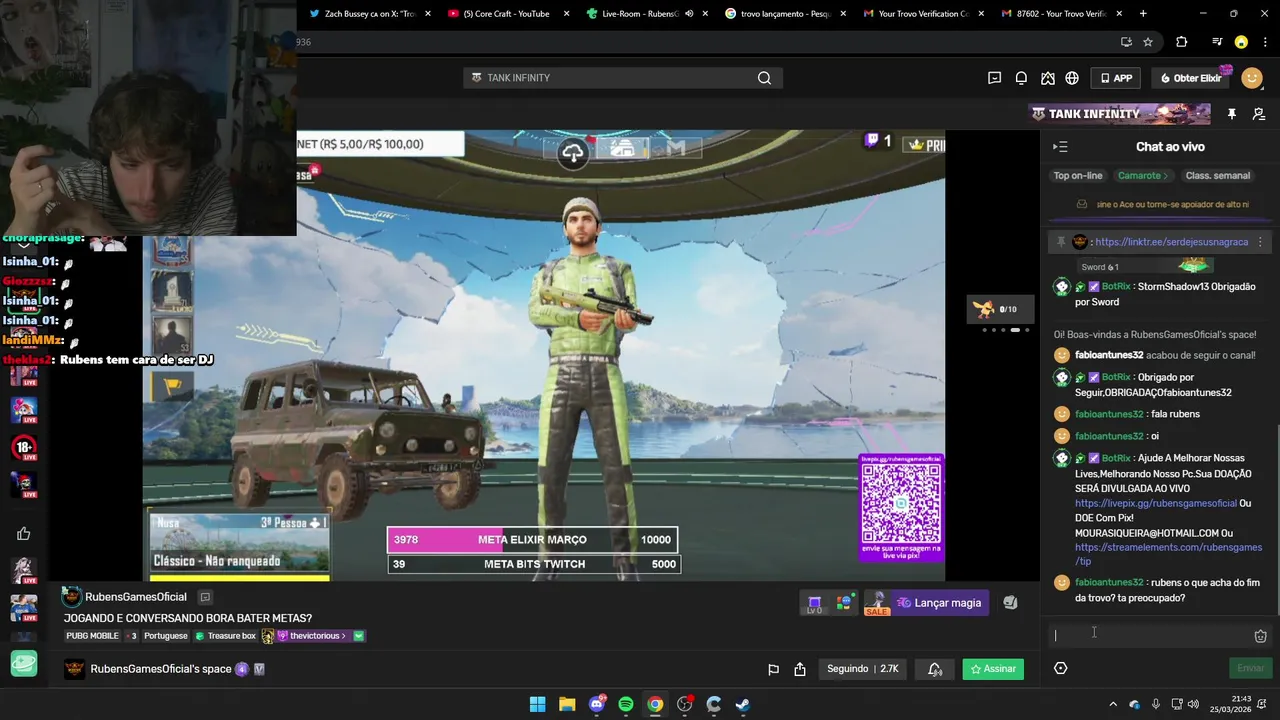
Task: Open the TANK INFINITY promo banner
Action: [1120, 114]
